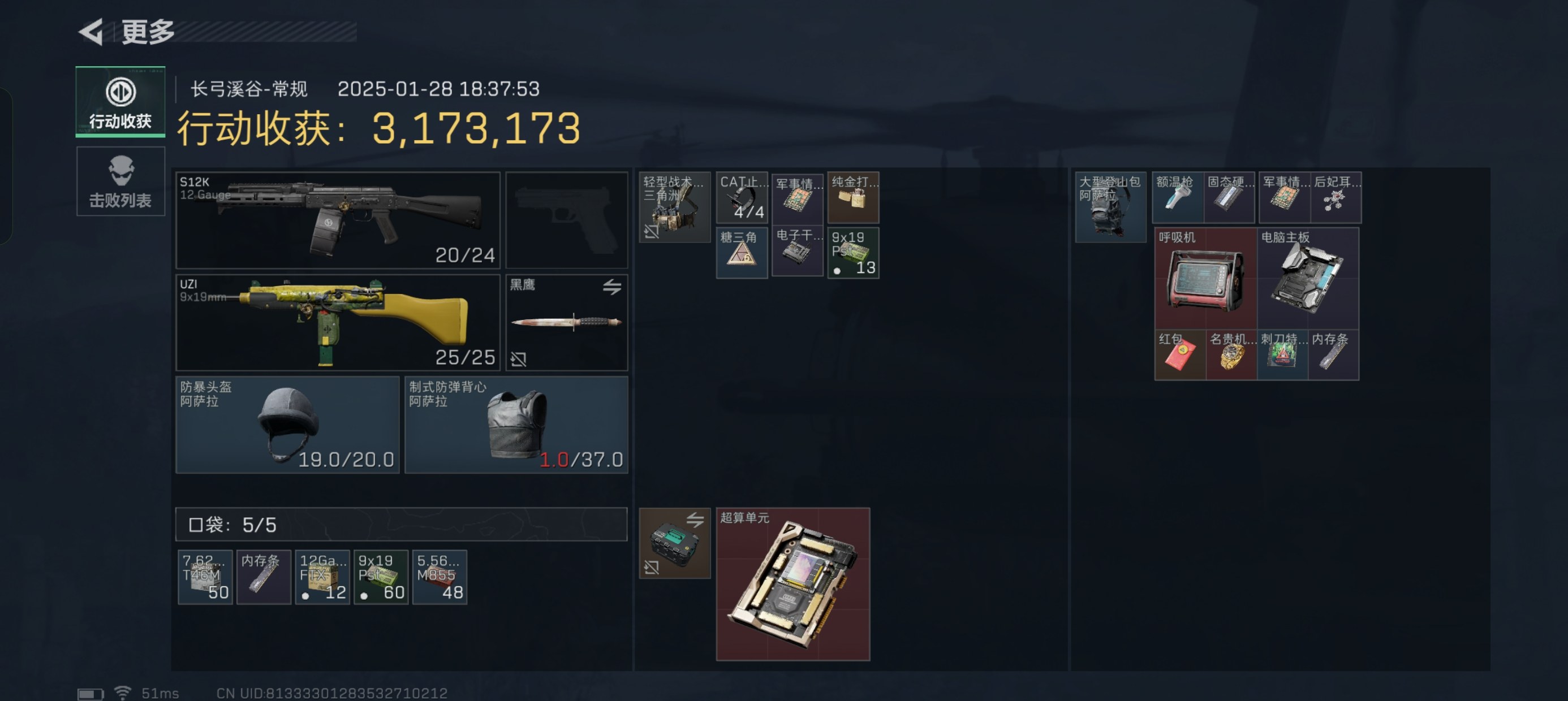1568x701 pixels.
Task: Select the S12K shotgun slot
Action: (338, 220)
